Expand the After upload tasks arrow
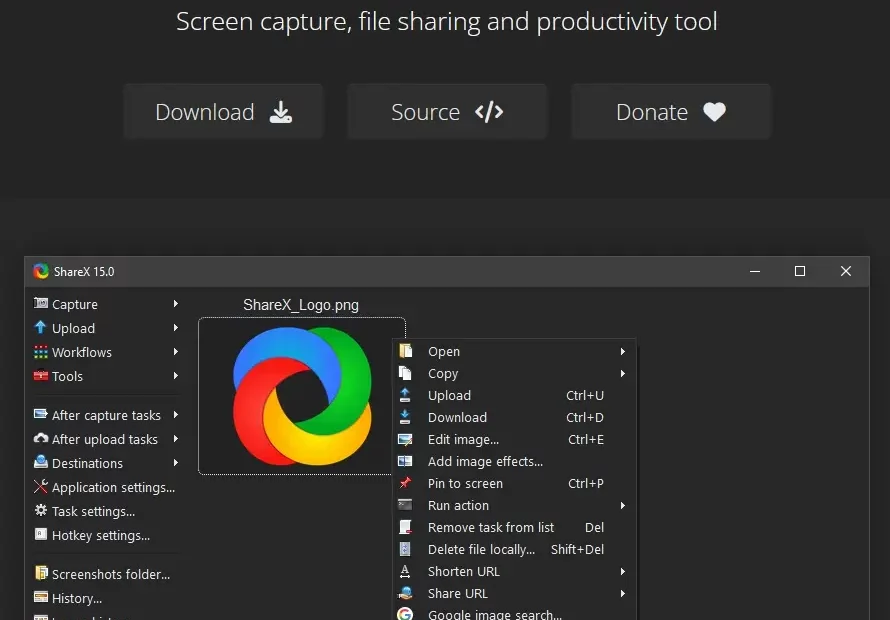This screenshot has width=890, height=620. [176, 438]
